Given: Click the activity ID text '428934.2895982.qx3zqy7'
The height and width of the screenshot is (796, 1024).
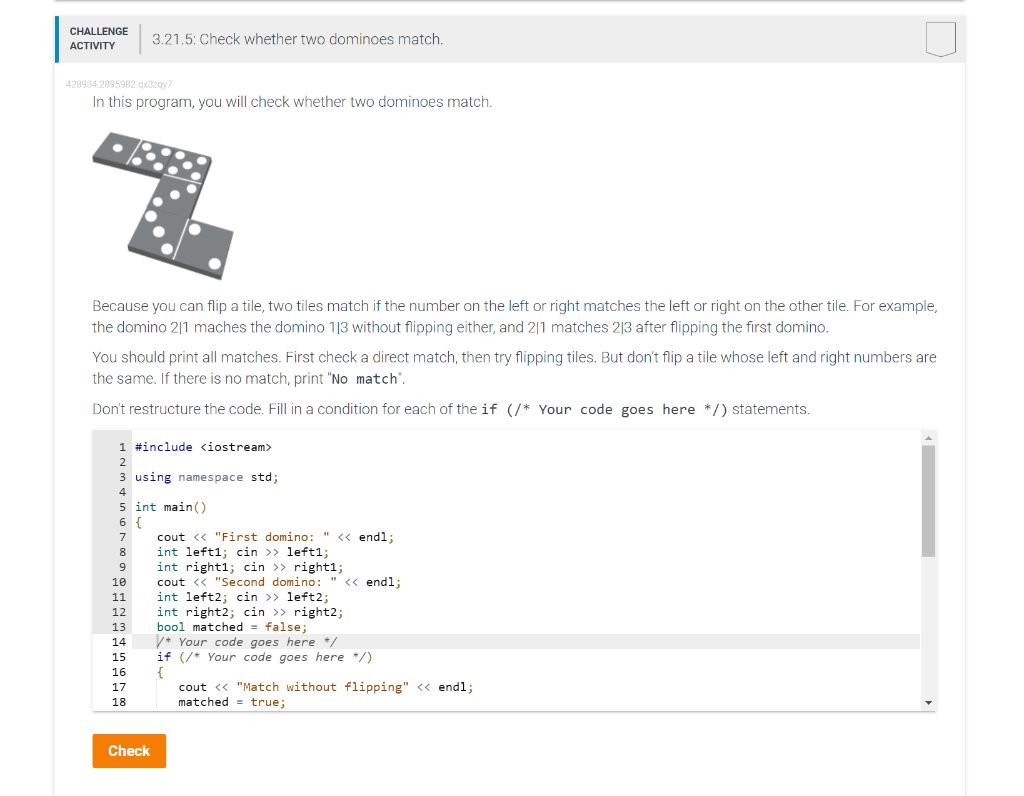Looking at the screenshot, I should click(x=119, y=84).
